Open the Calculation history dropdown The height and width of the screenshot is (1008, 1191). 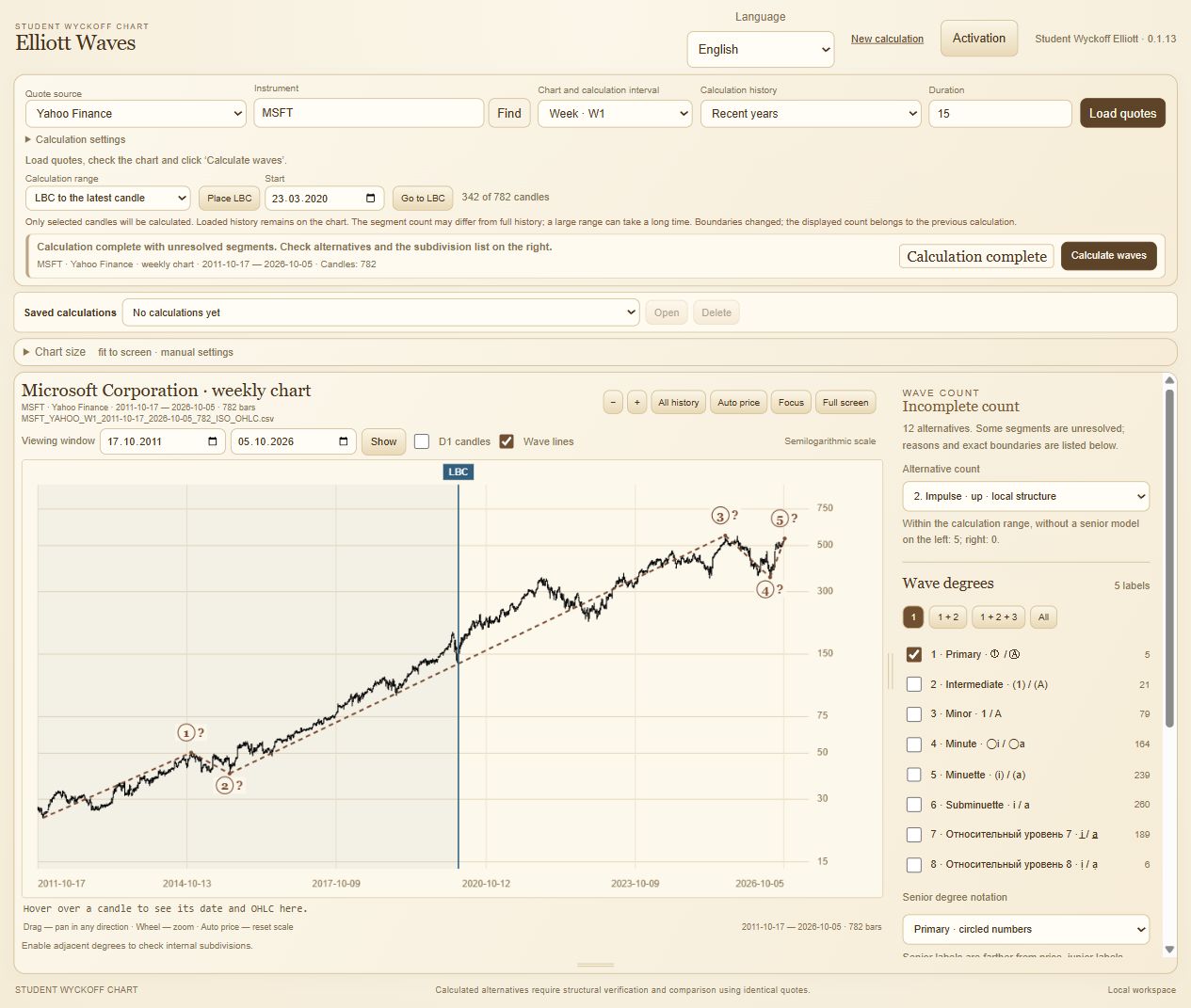coord(811,114)
